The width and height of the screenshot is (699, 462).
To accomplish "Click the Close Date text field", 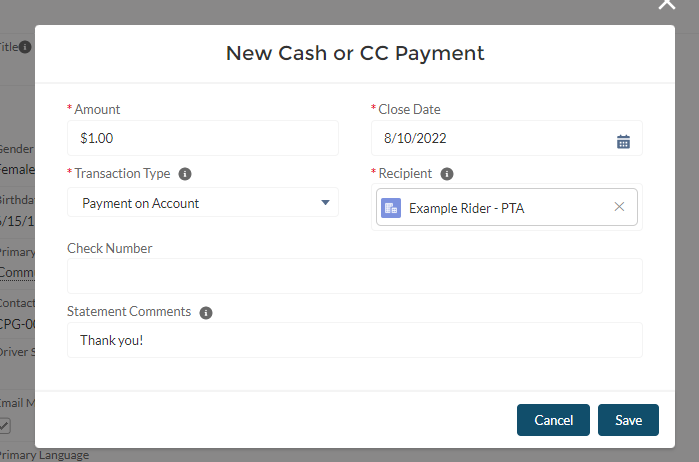I will pyautogui.click(x=490, y=138).
